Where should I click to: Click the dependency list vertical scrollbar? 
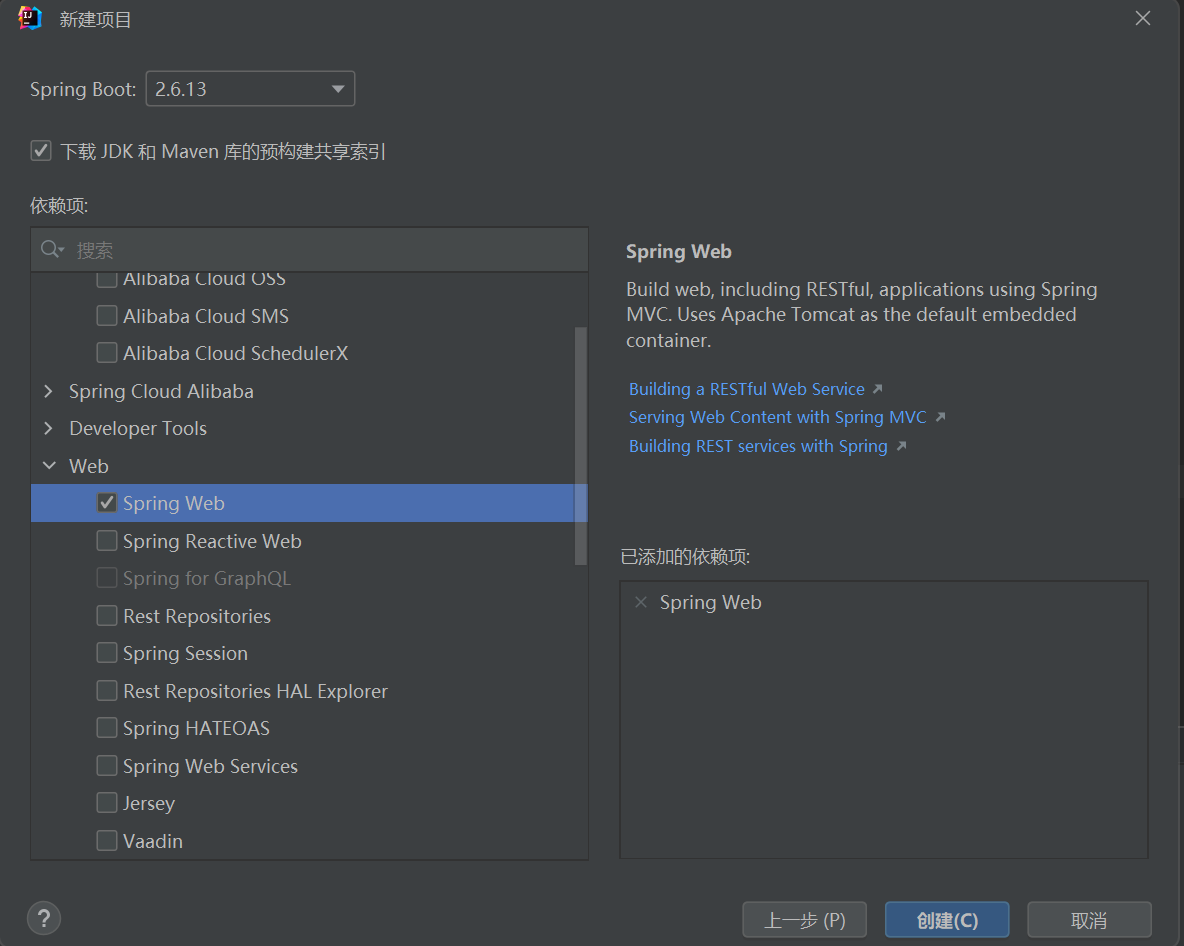click(581, 445)
